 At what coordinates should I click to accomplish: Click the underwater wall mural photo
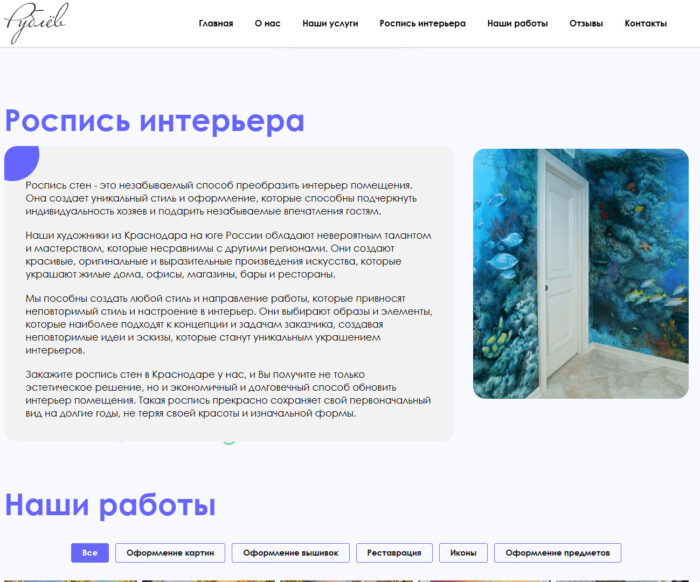580,273
